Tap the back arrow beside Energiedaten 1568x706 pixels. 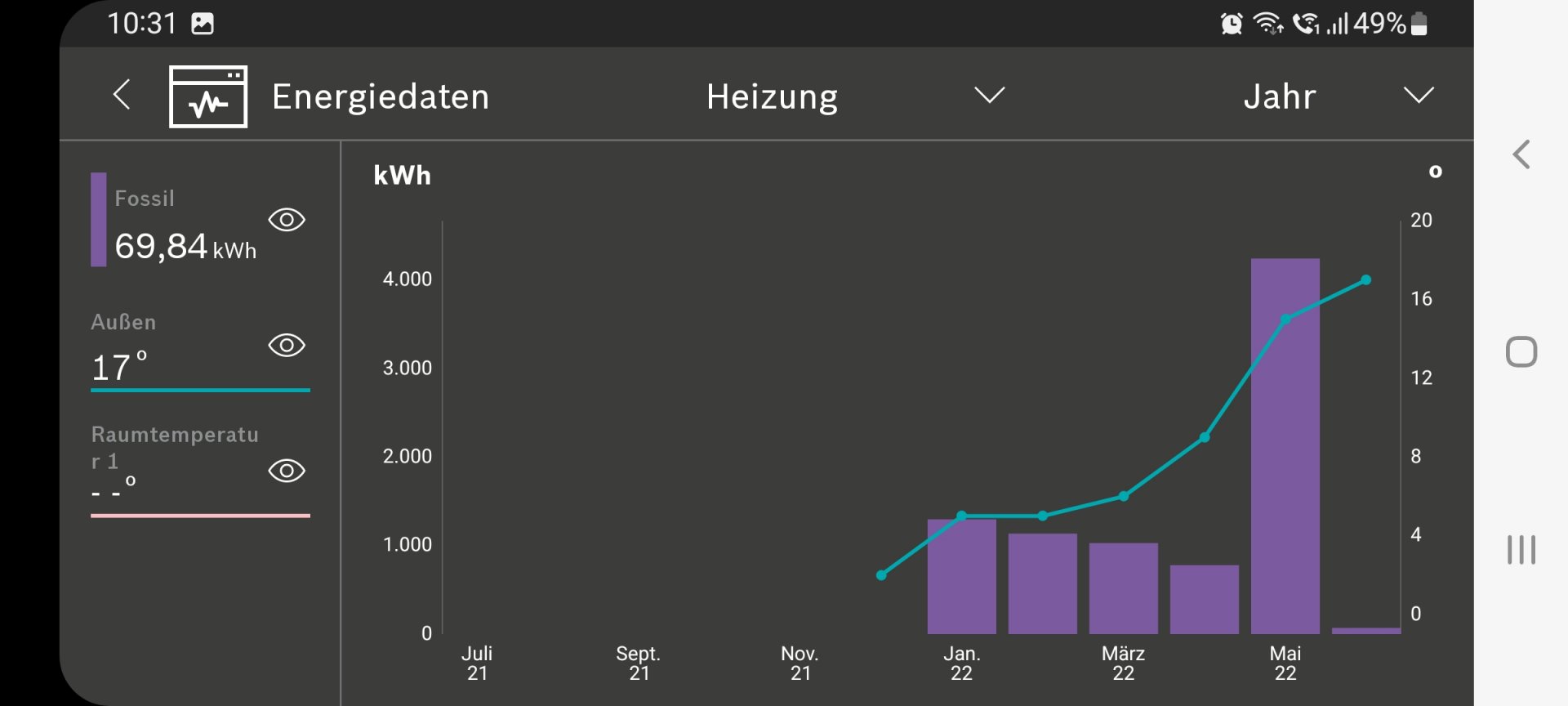[122, 95]
